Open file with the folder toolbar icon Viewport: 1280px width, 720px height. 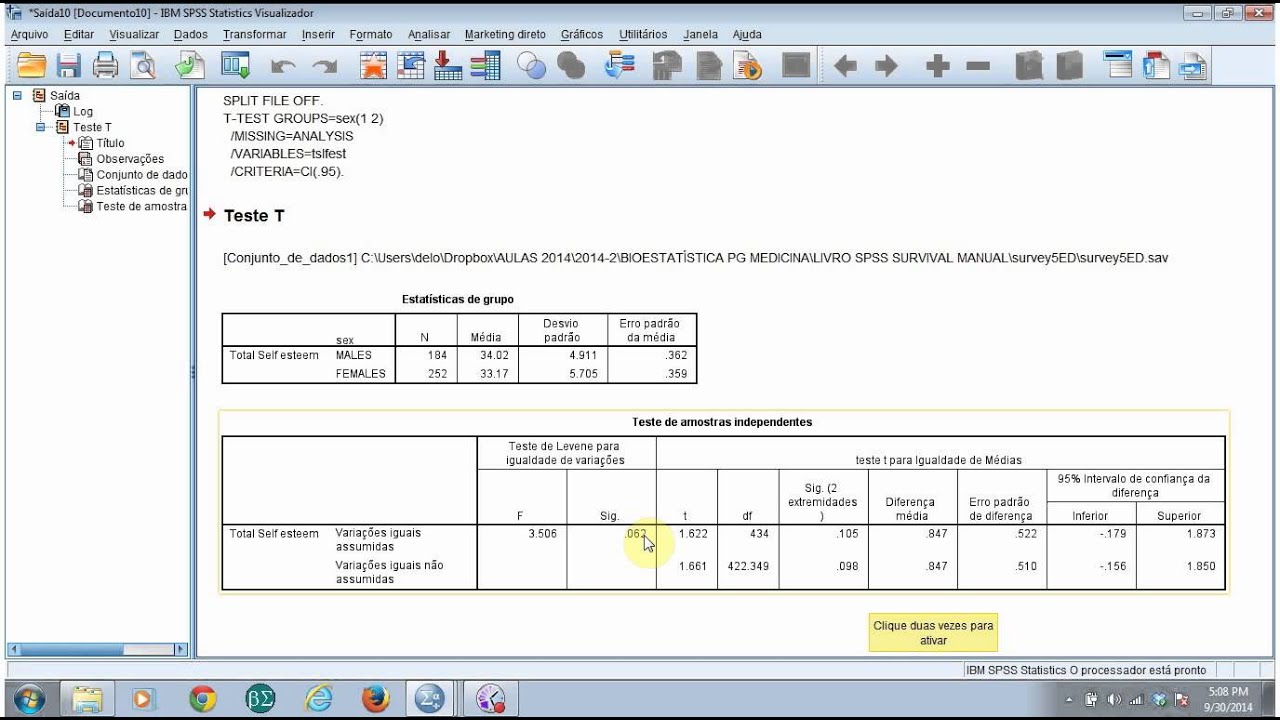32,66
